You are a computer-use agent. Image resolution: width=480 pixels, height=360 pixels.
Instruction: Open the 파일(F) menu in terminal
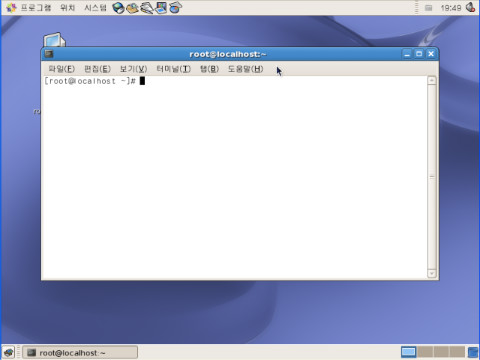(62, 69)
